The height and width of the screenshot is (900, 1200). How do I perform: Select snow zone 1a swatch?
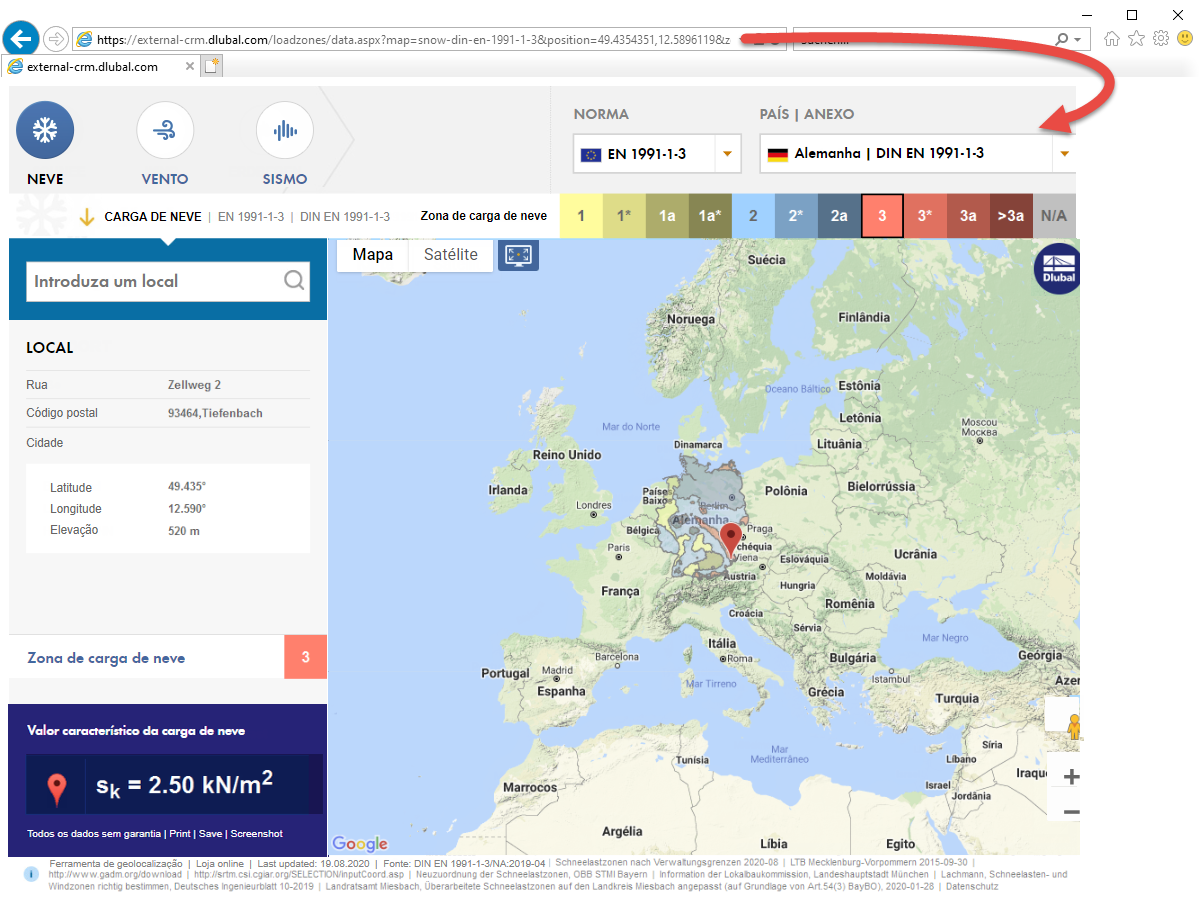point(667,216)
